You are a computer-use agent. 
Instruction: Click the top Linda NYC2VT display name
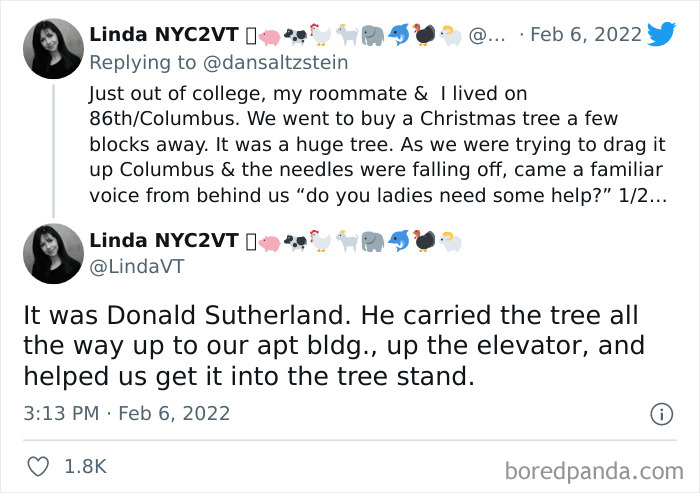coord(164,34)
